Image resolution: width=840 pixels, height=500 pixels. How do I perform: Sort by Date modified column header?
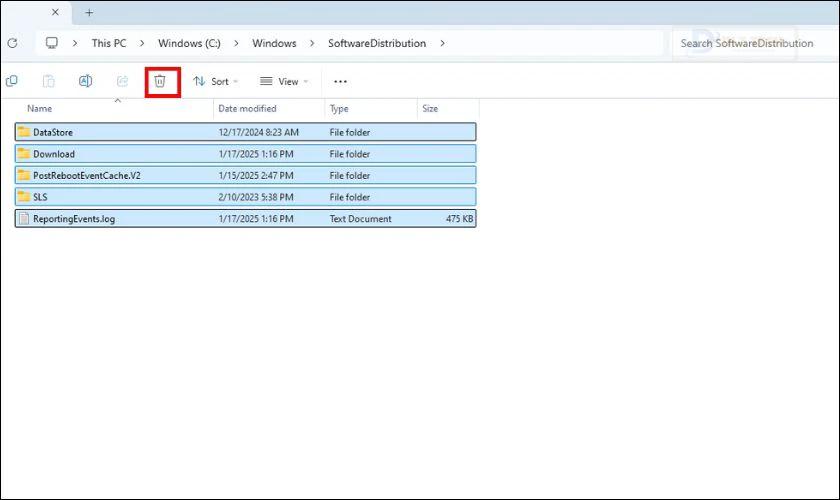[x=247, y=108]
